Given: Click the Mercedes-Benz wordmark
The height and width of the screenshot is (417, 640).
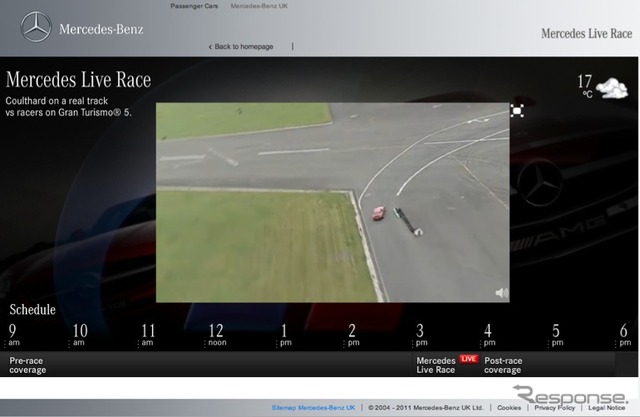Looking at the screenshot, I should pyautogui.click(x=101, y=29).
